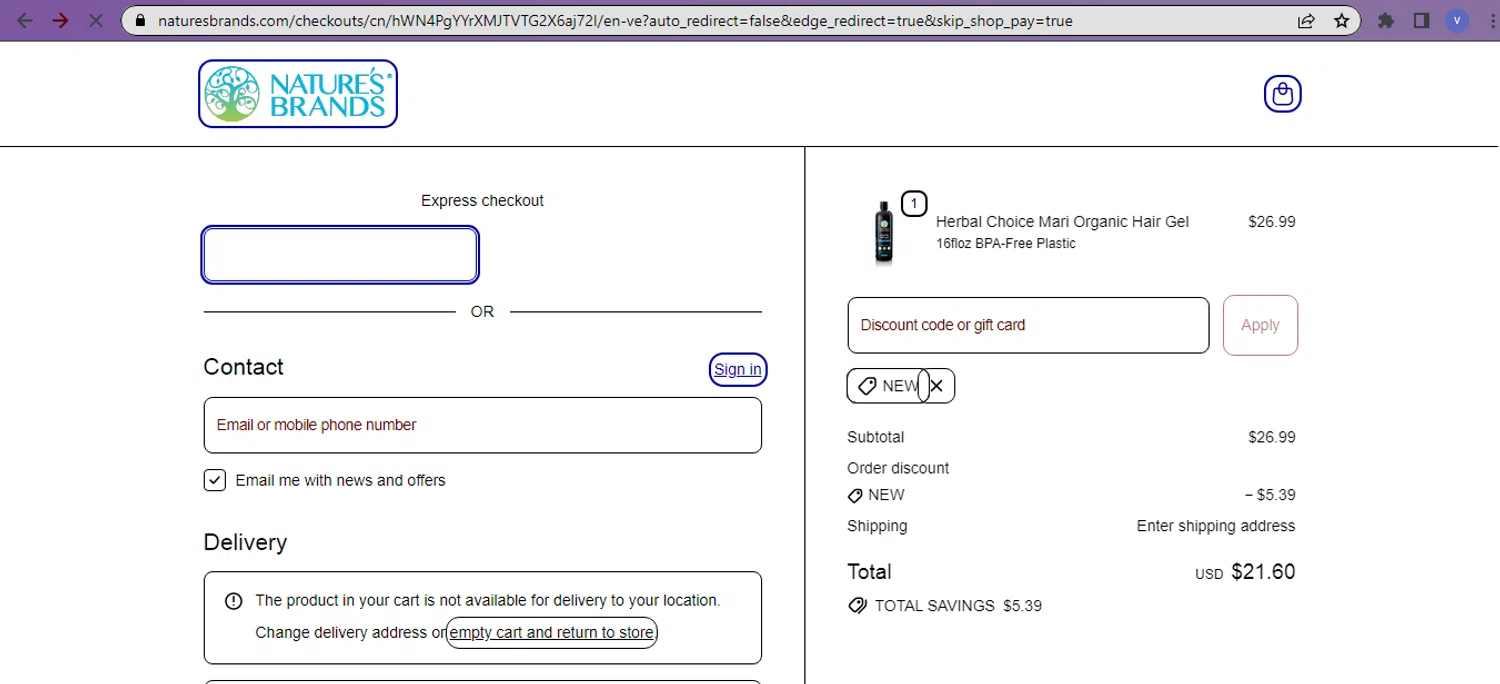Open the browser extensions puzzle menu
The width and height of the screenshot is (1500, 684).
tap(1385, 20)
